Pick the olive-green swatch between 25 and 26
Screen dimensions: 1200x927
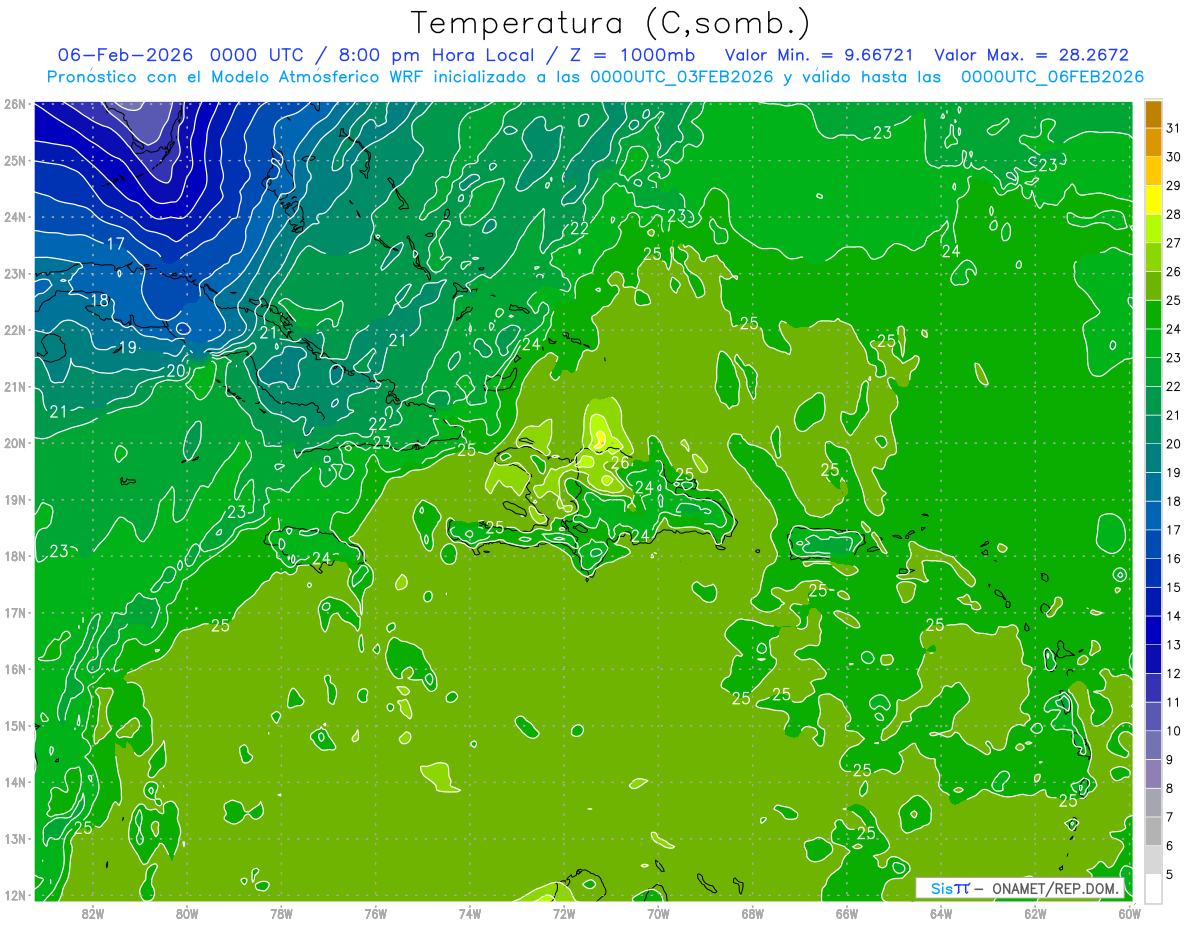[x=1153, y=286]
